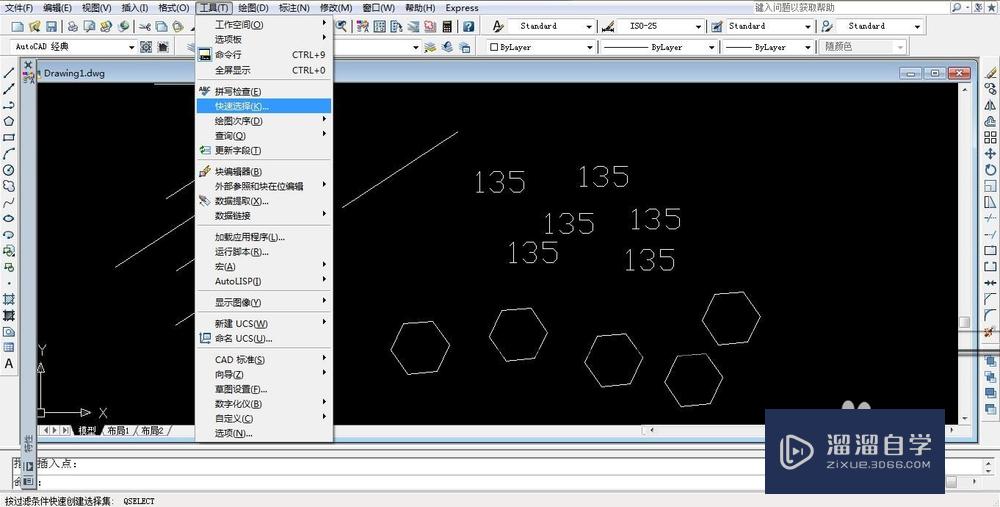Choose 快速选择(K)... from the Tools menu
The width and height of the screenshot is (1000, 507).
(x=264, y=107)
